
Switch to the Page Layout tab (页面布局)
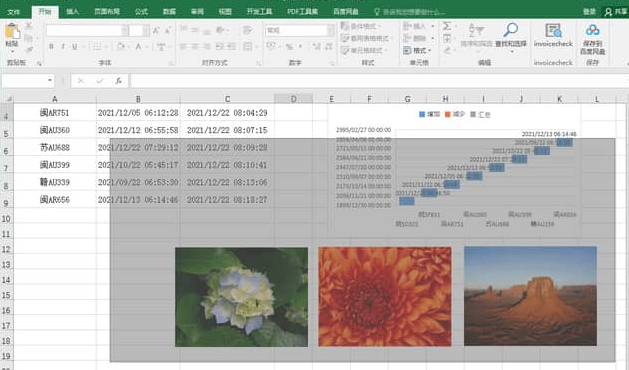[x=107, y=12]
